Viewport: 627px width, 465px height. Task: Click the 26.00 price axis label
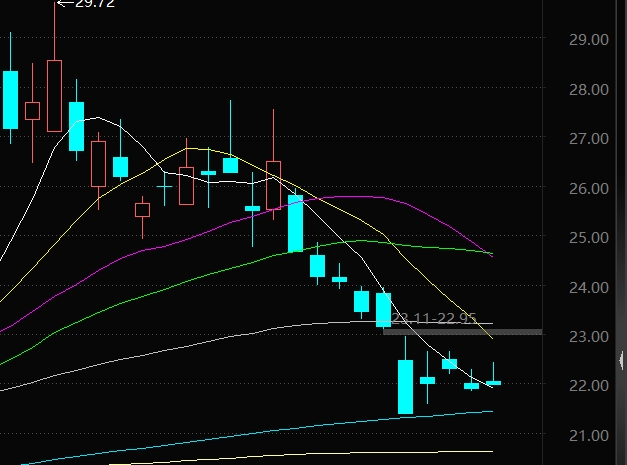pos(589,188)
